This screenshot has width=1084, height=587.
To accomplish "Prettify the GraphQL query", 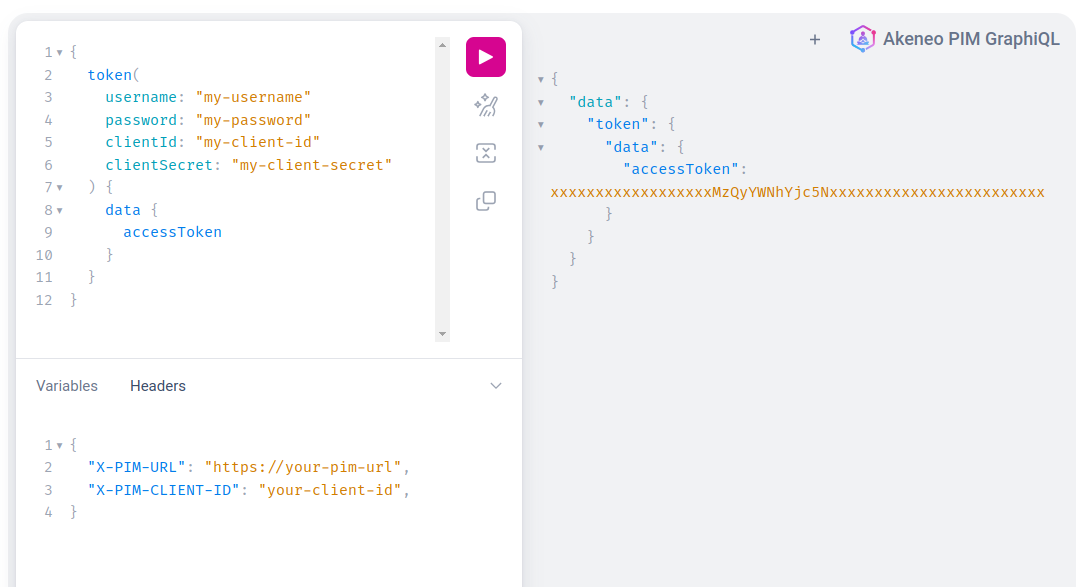I will [485, 104].
